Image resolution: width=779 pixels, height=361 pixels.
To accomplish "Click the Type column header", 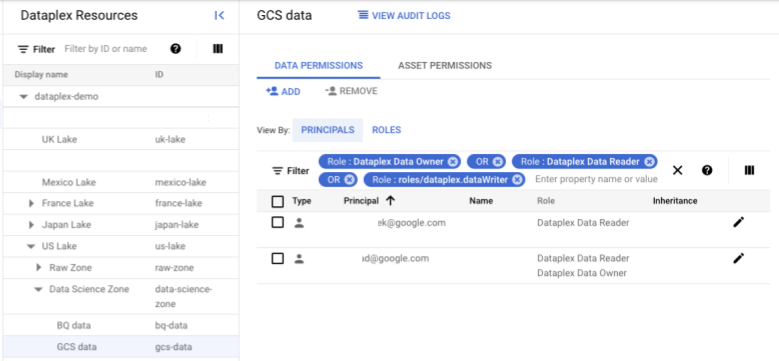I will click(302, 201).
